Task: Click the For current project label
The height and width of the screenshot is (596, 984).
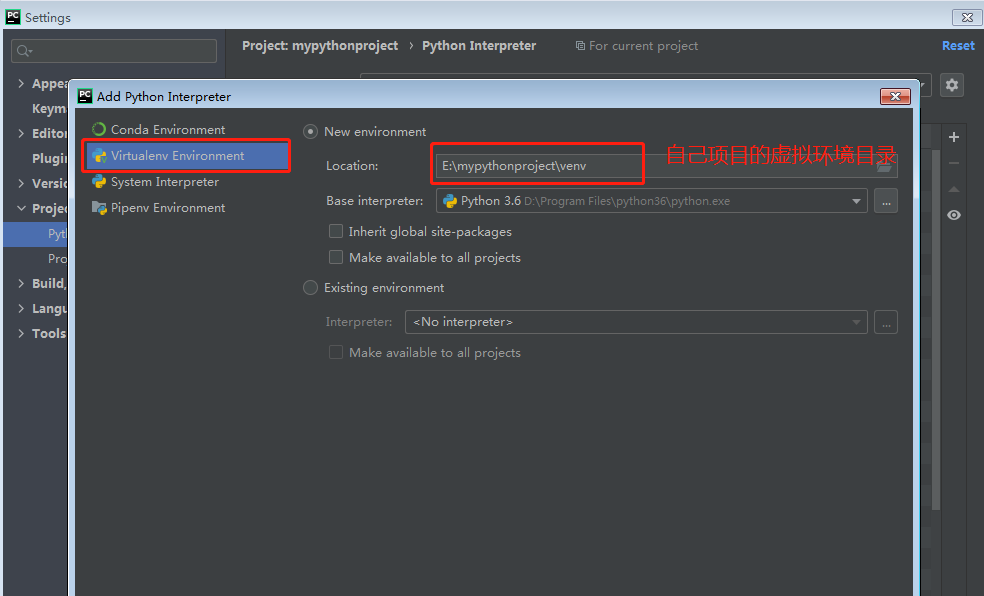Action: pyautogui.click(x=643, y=46)
